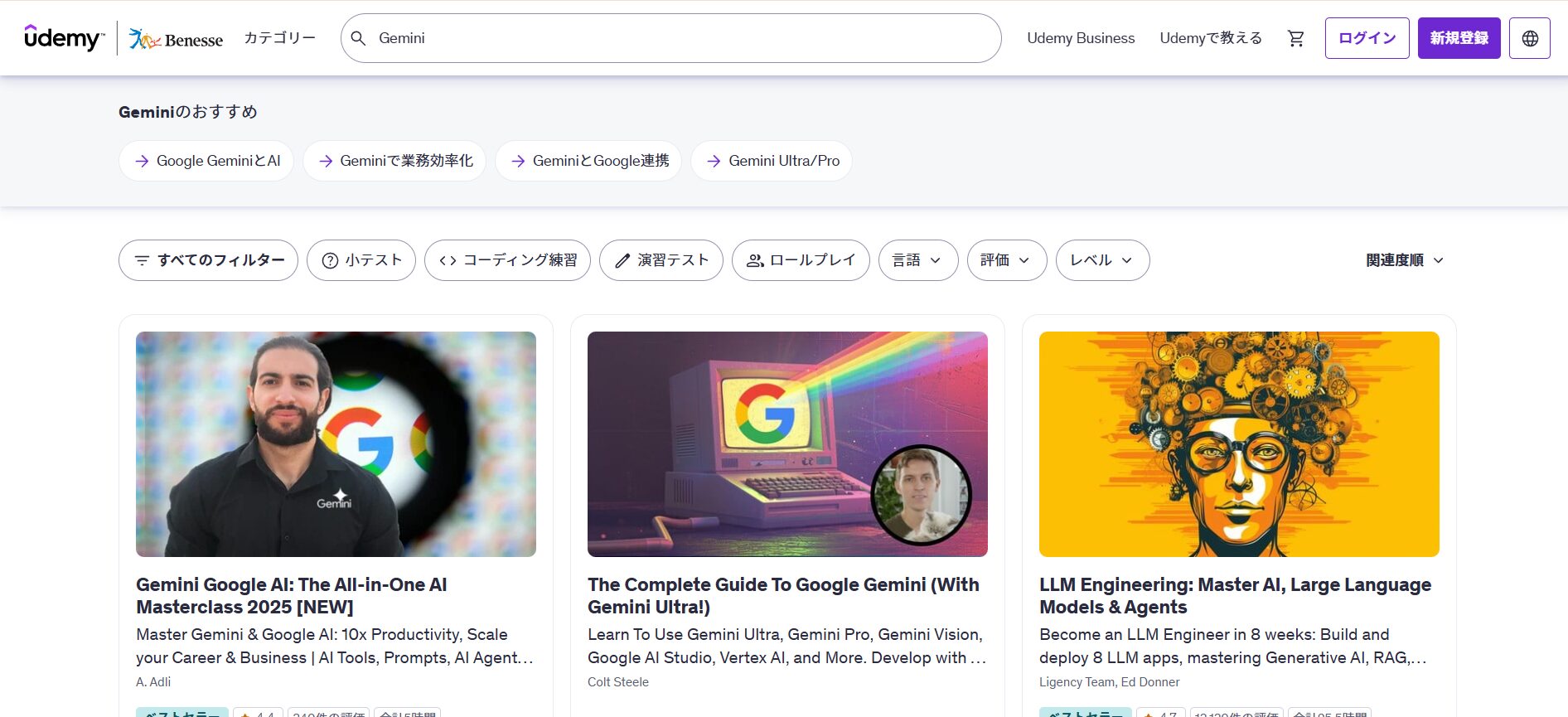Viewport: 1568px width, 717px height.
Task: Toggle the コーディング練習 filter
Action: pyautogui.click(x=507, y=260)
